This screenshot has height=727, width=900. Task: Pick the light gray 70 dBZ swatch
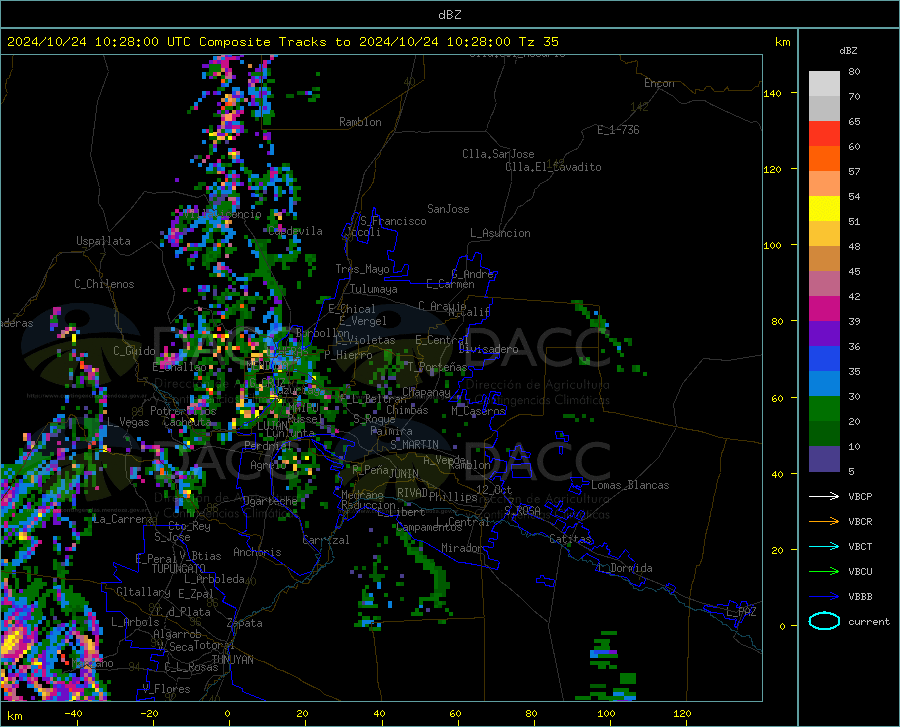(x=824, y=84)
